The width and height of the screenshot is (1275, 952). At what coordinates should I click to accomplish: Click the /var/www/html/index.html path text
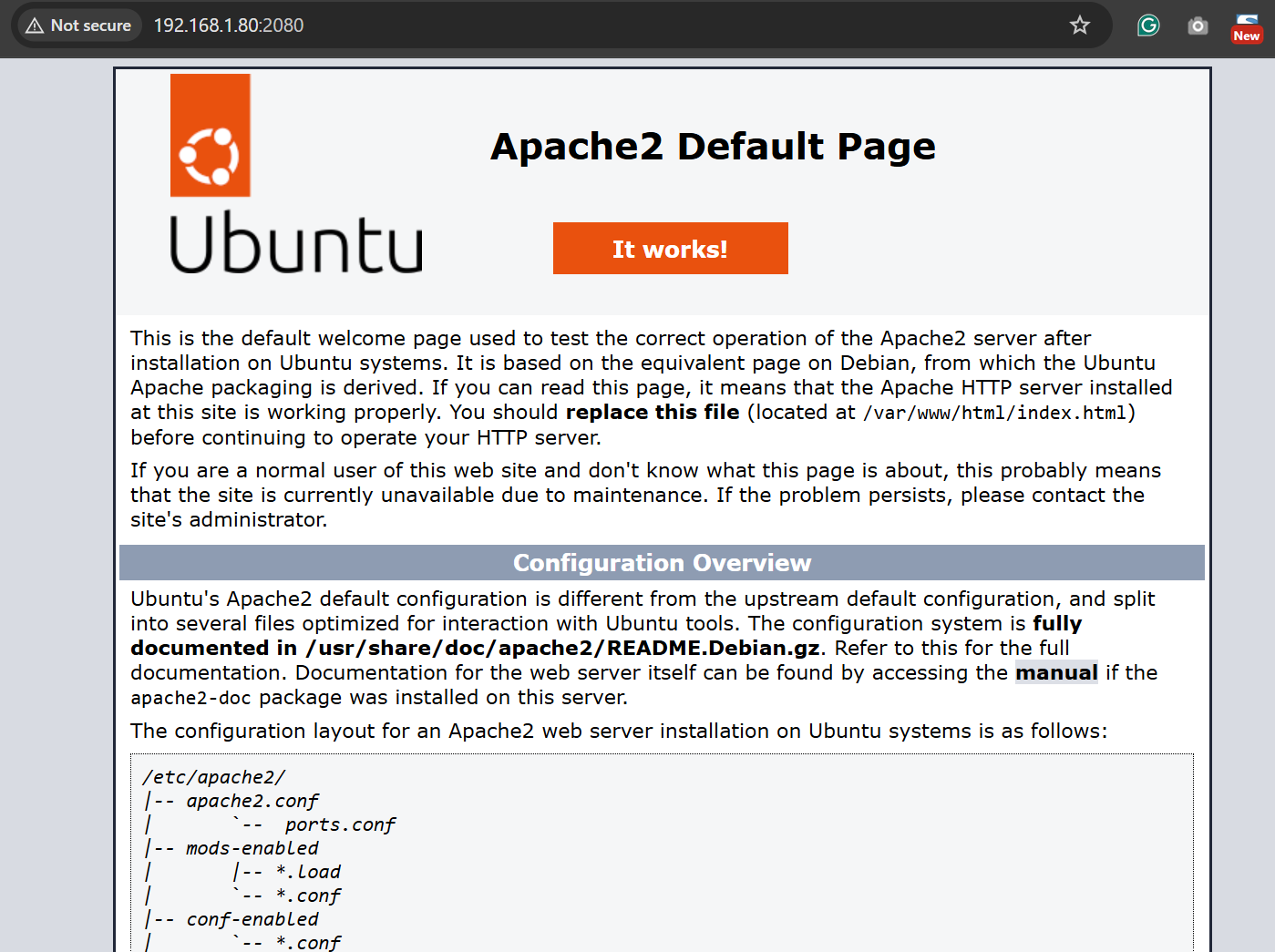pyautogui.click(x=995, y=413)
